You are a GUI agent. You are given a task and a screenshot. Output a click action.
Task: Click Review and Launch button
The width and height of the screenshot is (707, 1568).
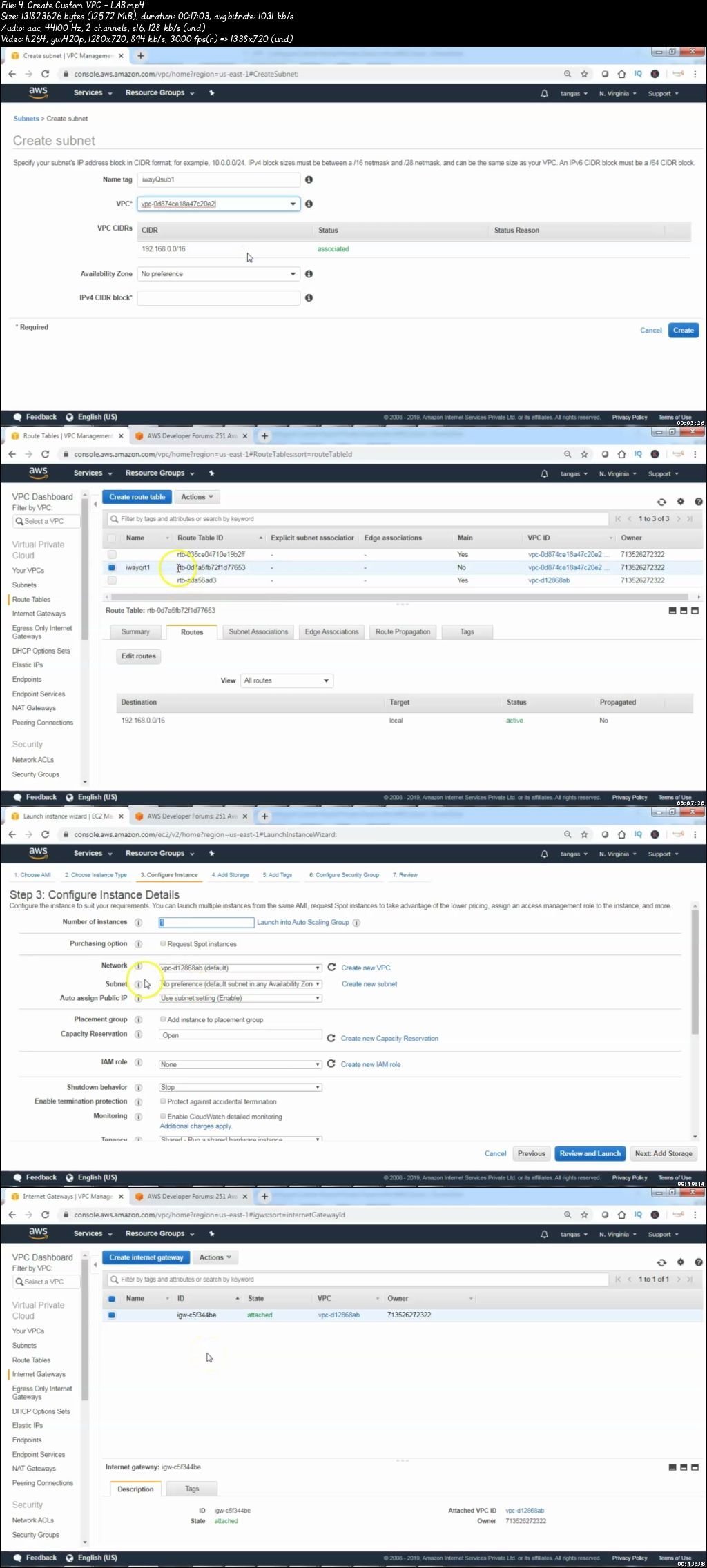590,1153
